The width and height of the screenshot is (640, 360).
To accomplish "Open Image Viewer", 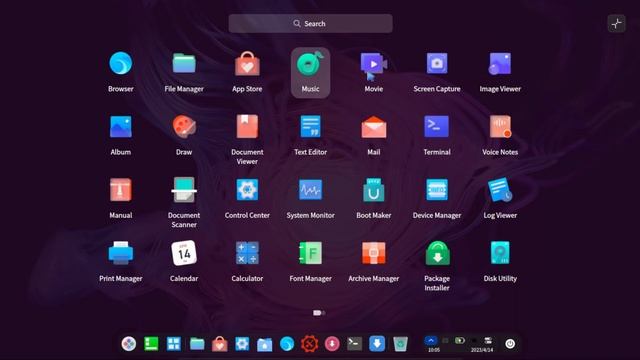I will [500, 64].
